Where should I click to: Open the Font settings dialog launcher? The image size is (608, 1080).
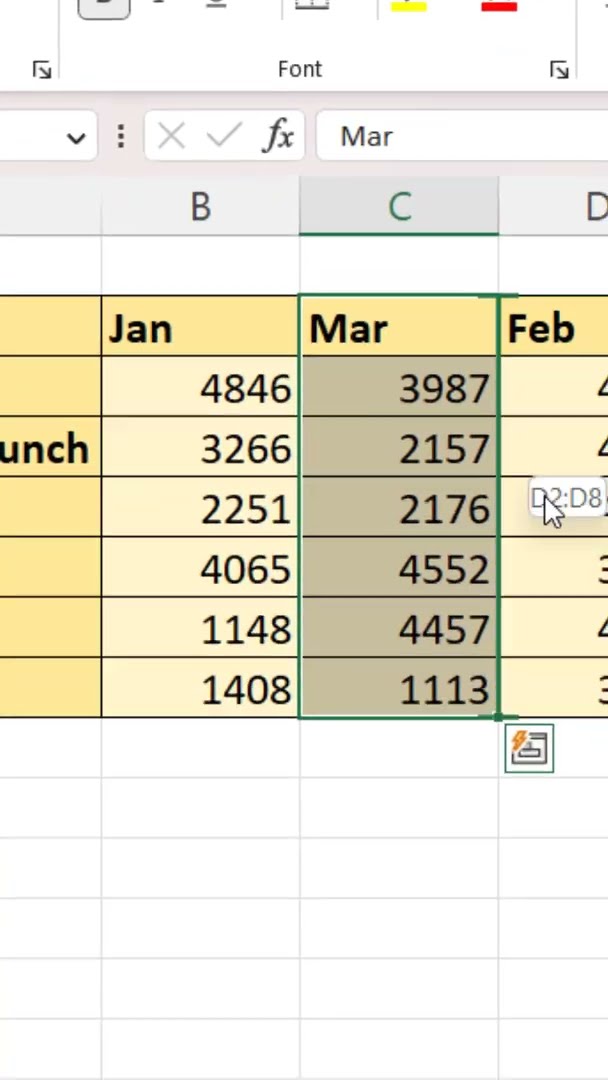click(558, 69)
